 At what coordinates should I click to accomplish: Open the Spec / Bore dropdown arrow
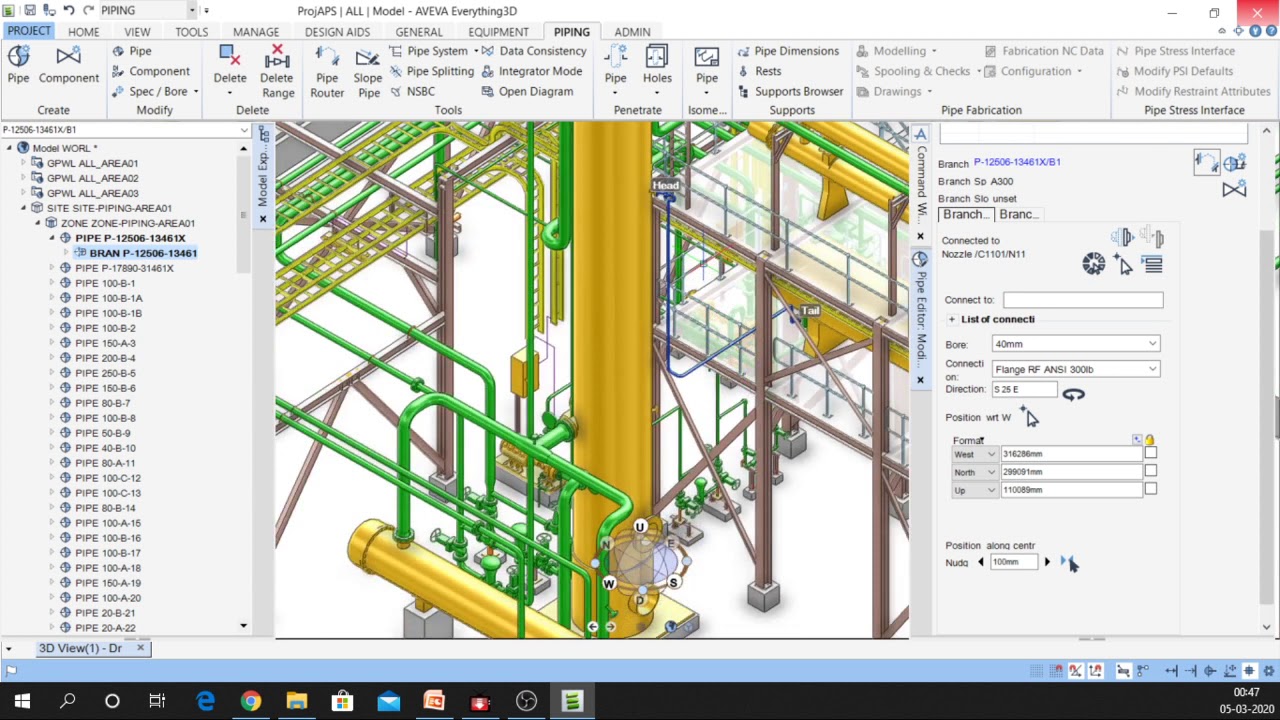tap(196, 91)
